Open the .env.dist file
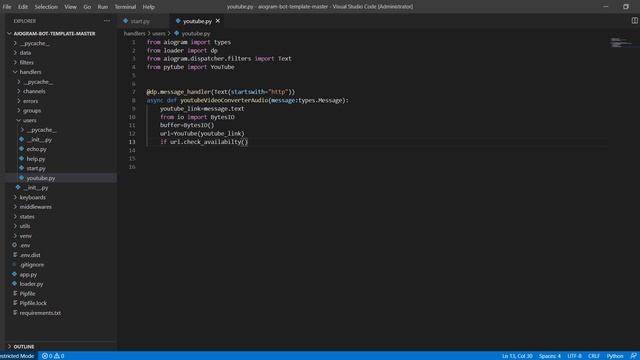The image size is (640, 360). 30,255
